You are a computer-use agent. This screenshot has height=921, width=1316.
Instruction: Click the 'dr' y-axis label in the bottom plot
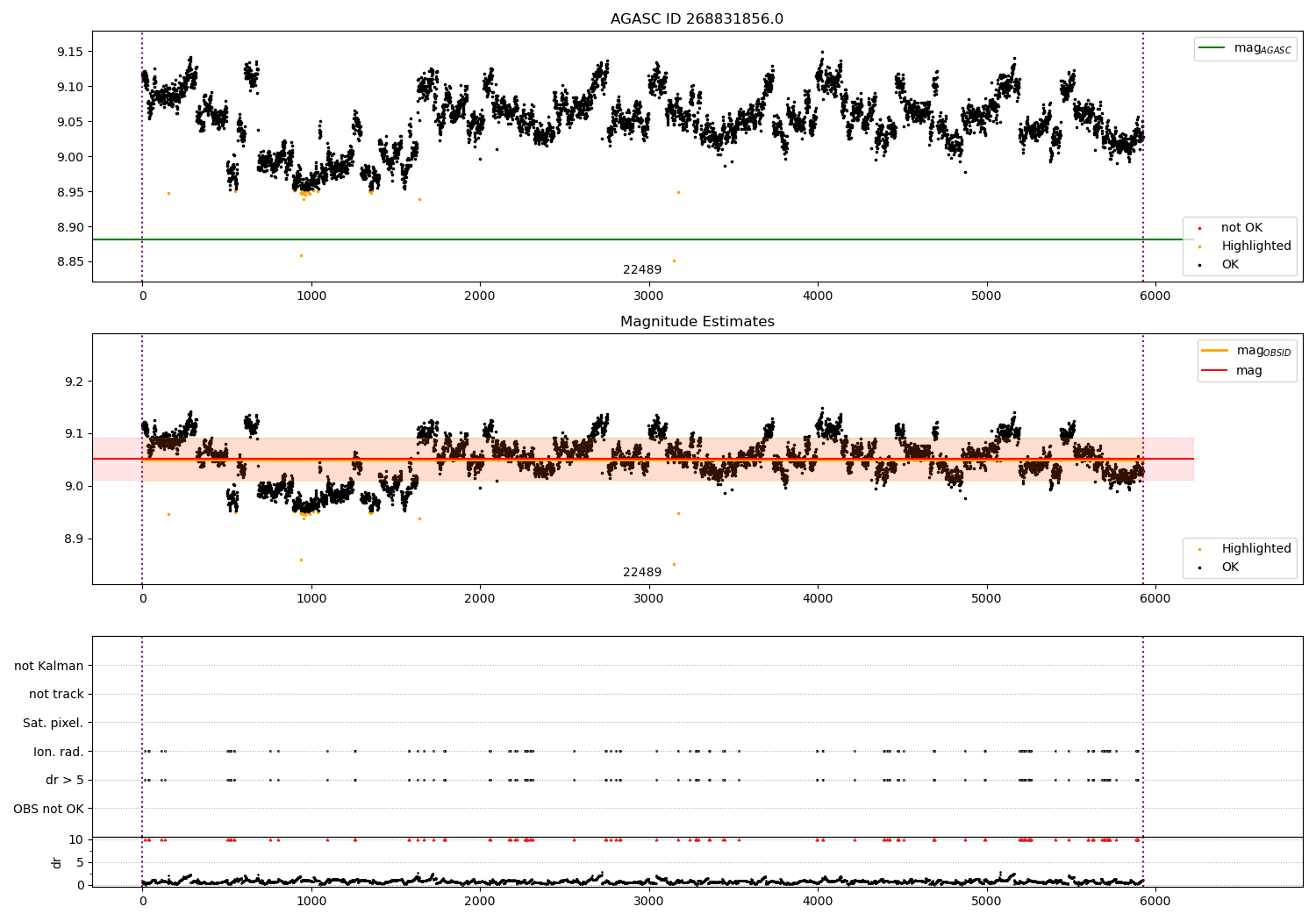[57, 862]
